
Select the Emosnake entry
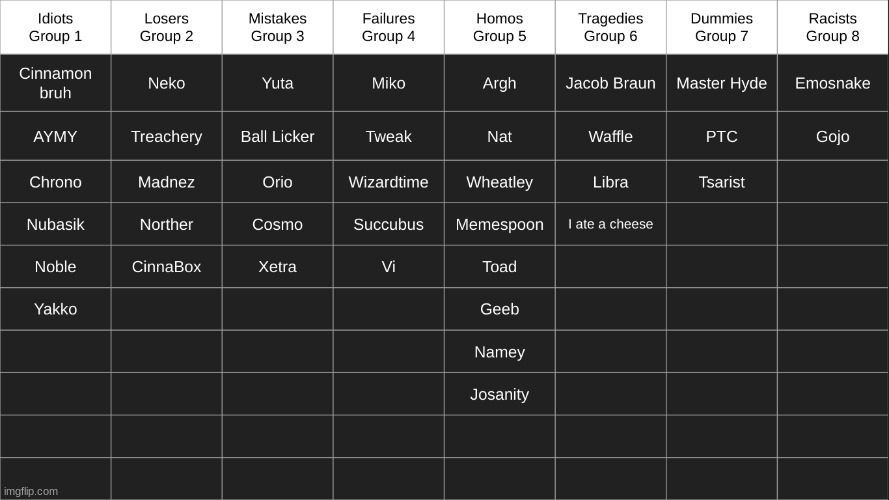coord(833,83)
